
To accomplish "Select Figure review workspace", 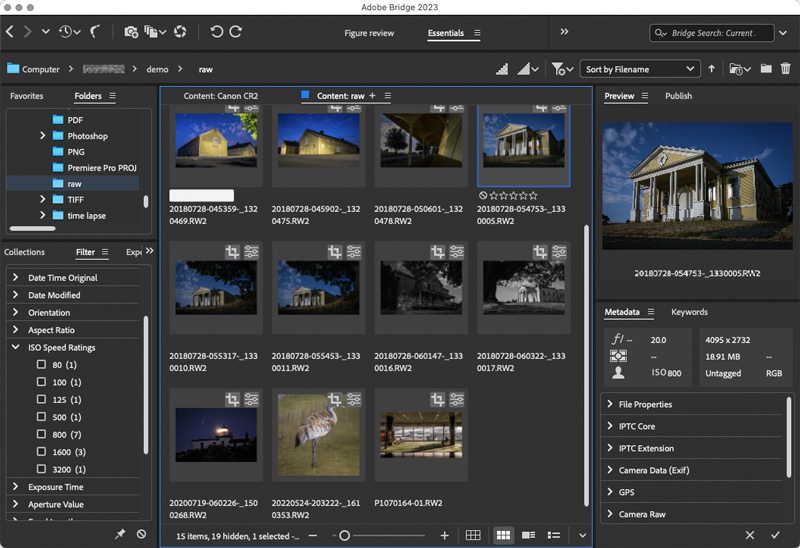I will coord(369,33).
